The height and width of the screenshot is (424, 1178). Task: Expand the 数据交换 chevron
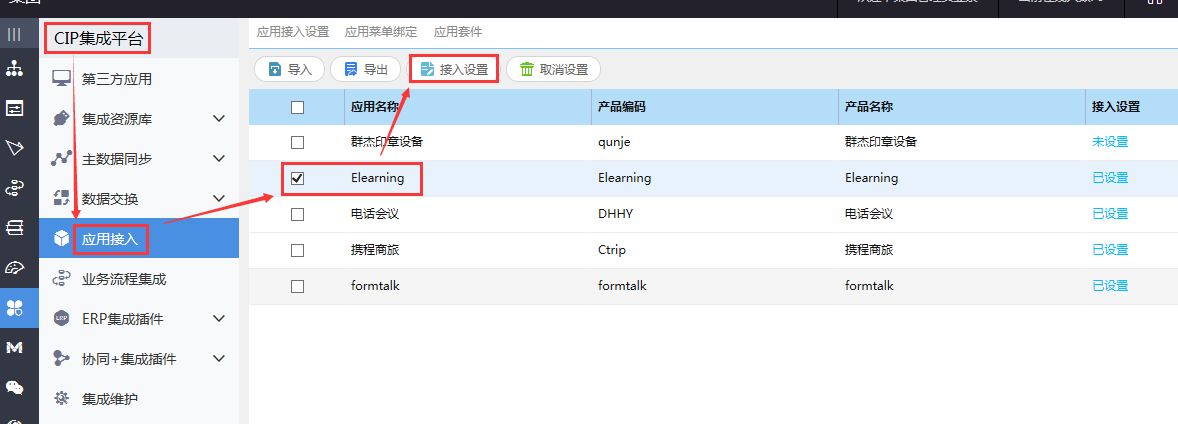[x=219, y=198]
